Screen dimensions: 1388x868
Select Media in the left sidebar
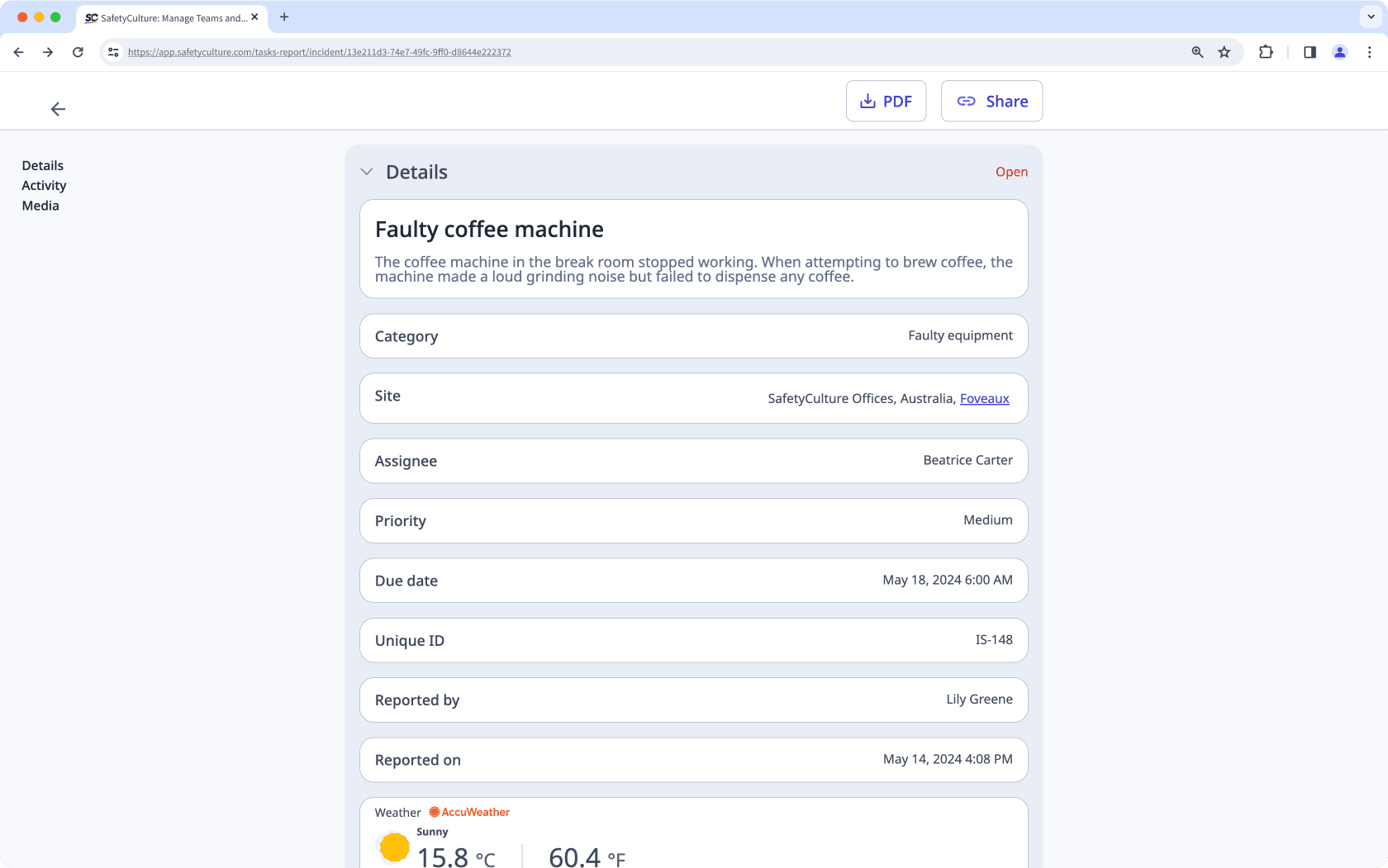[x=40, y=205]
